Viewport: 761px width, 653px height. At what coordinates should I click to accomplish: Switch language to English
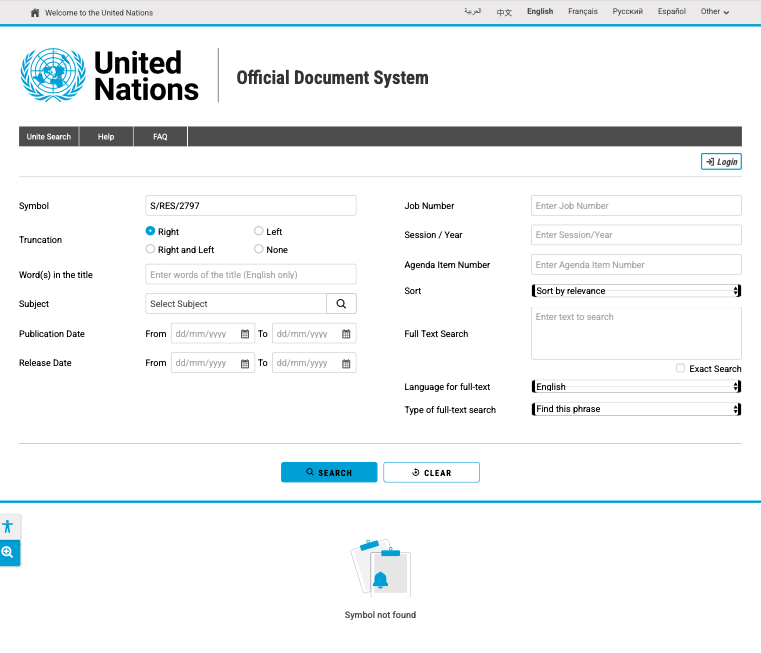pos(540,12)
